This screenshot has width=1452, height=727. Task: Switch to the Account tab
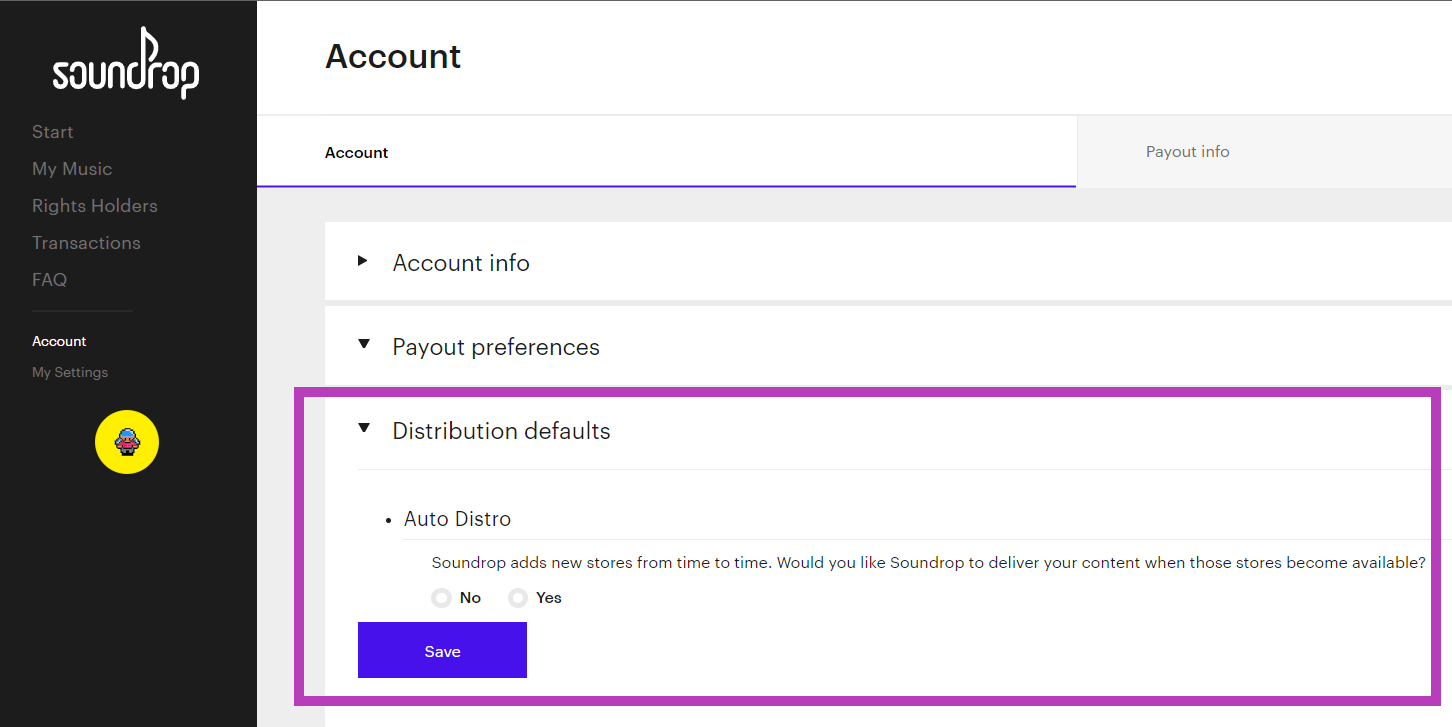666,152
